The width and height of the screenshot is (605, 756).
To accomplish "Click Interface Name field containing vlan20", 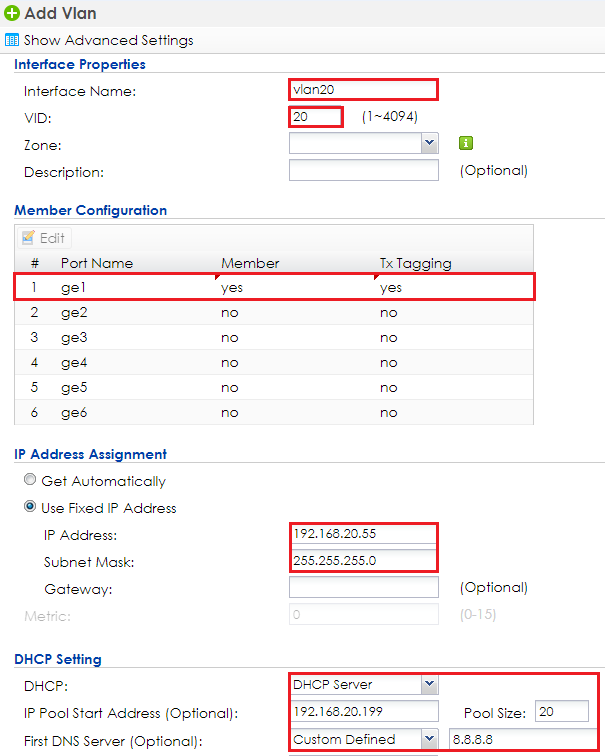I will coord(363,90).
